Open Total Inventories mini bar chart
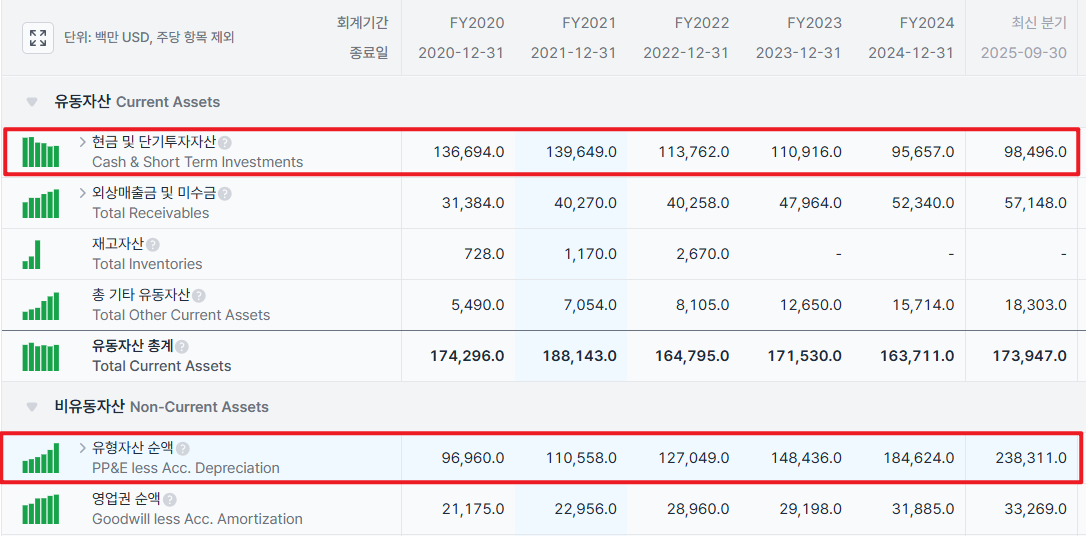Screen dimensions: 1086x536 (x=31, y=254)
